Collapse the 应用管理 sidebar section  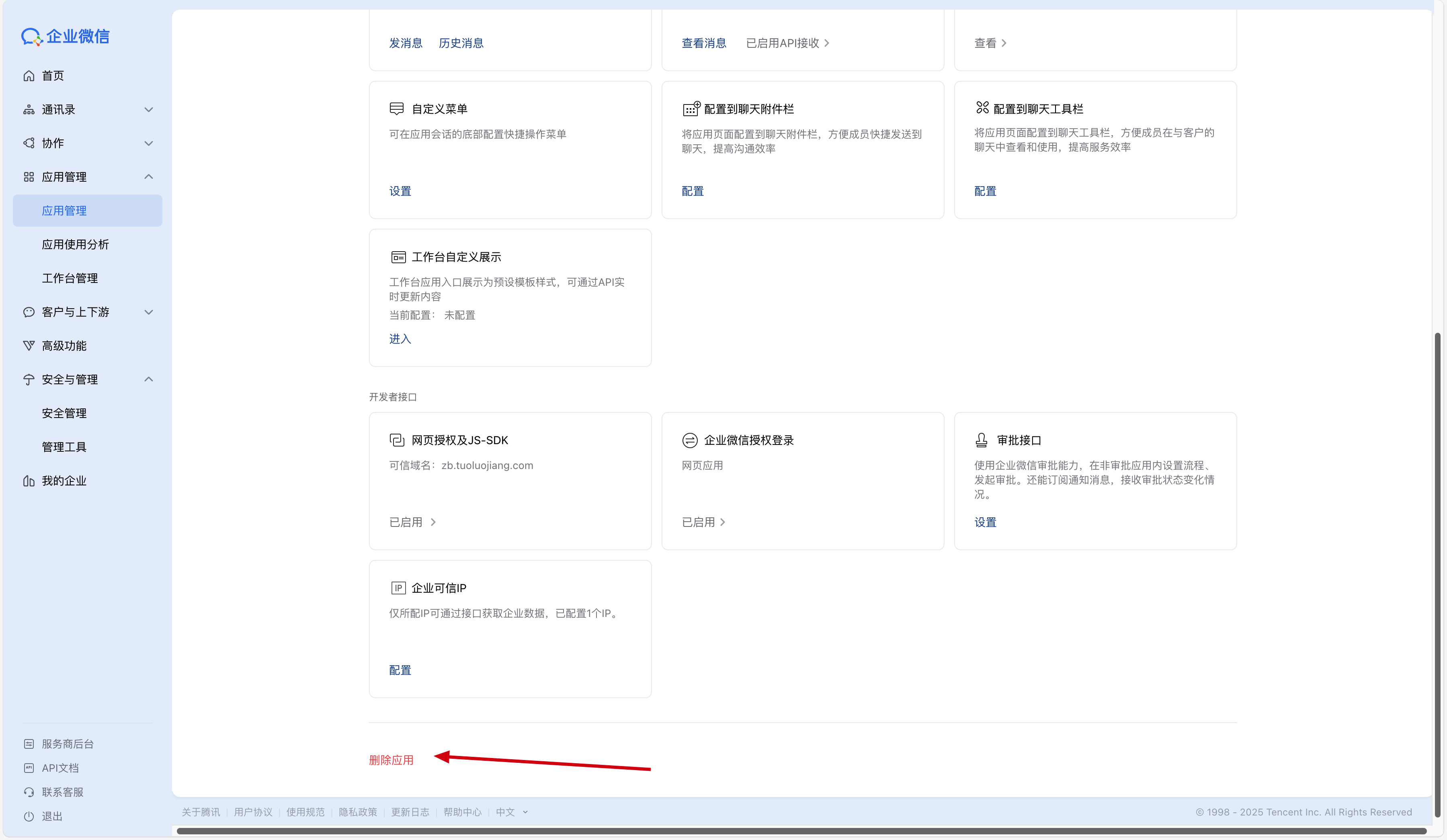(149, 177)
